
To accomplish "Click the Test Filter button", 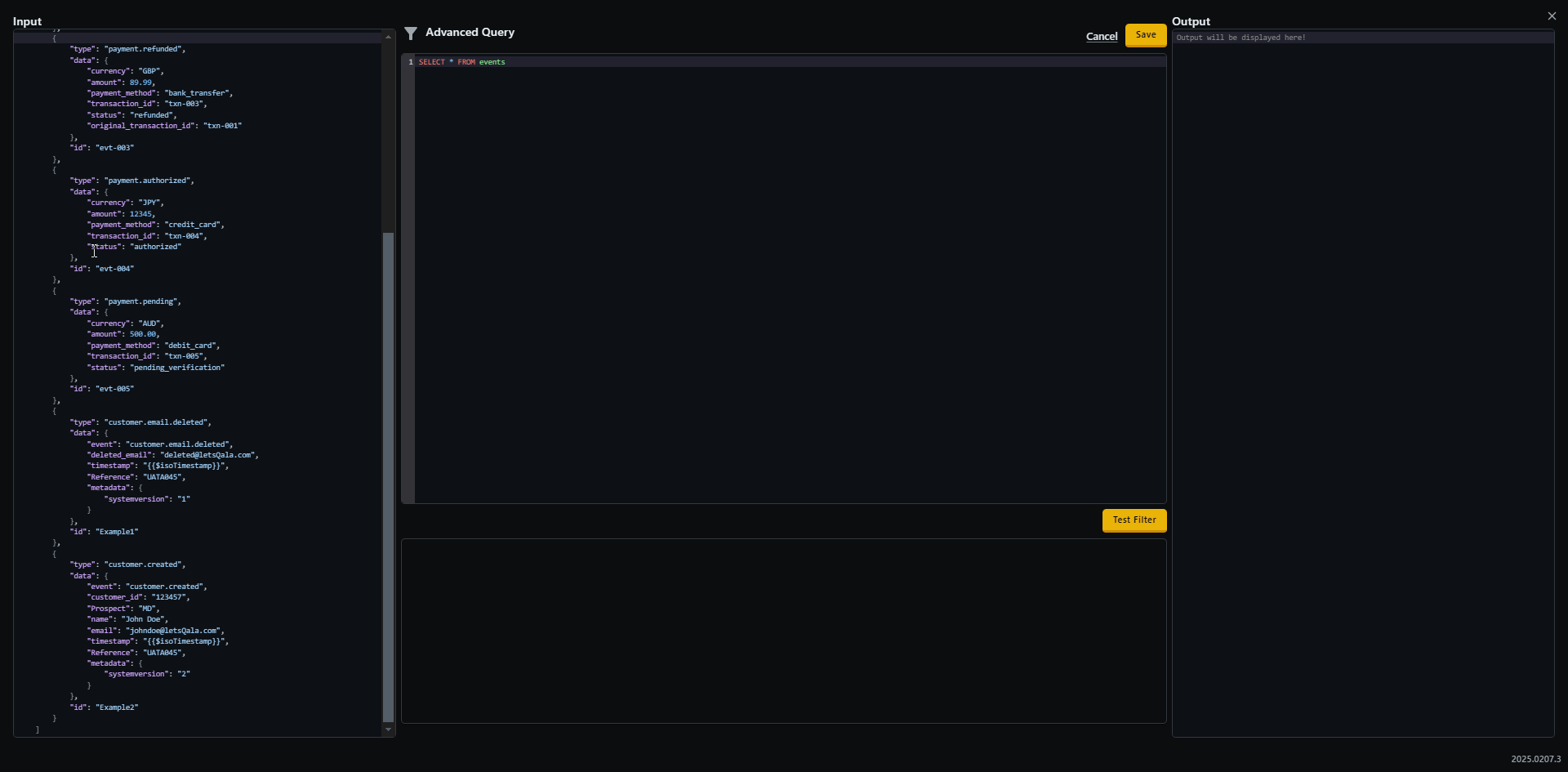I will pyautogui.click(x=1134, y=520).
